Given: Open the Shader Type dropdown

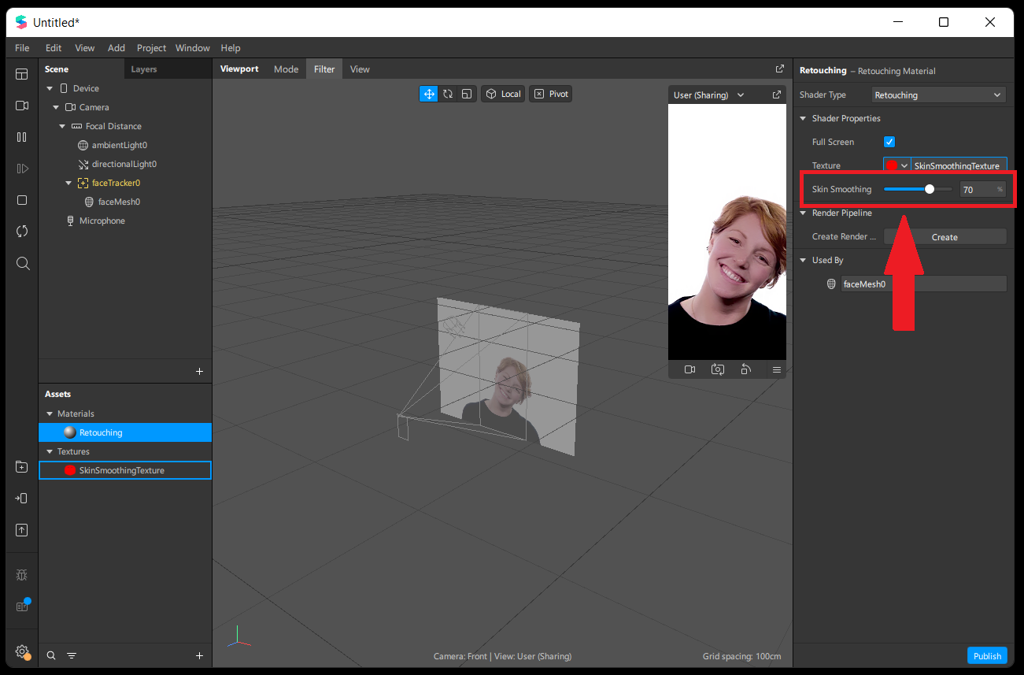Looking at the screenshot, I should tap(938, 95).
